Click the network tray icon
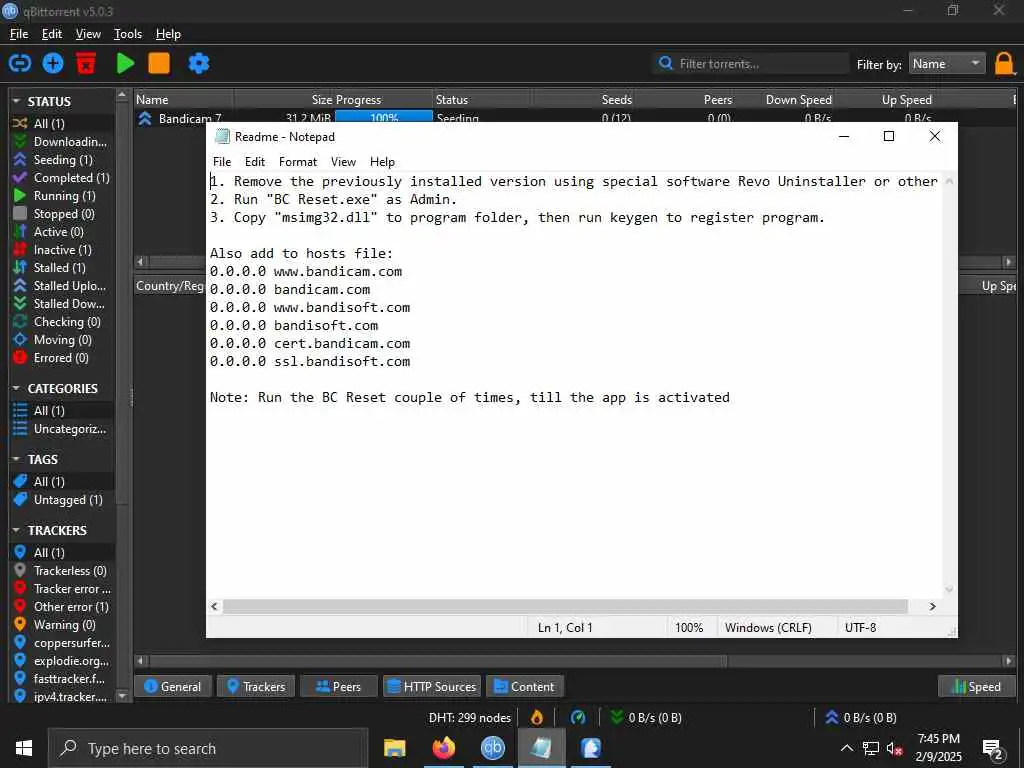The image size is (1024, 768). (871, 749)
